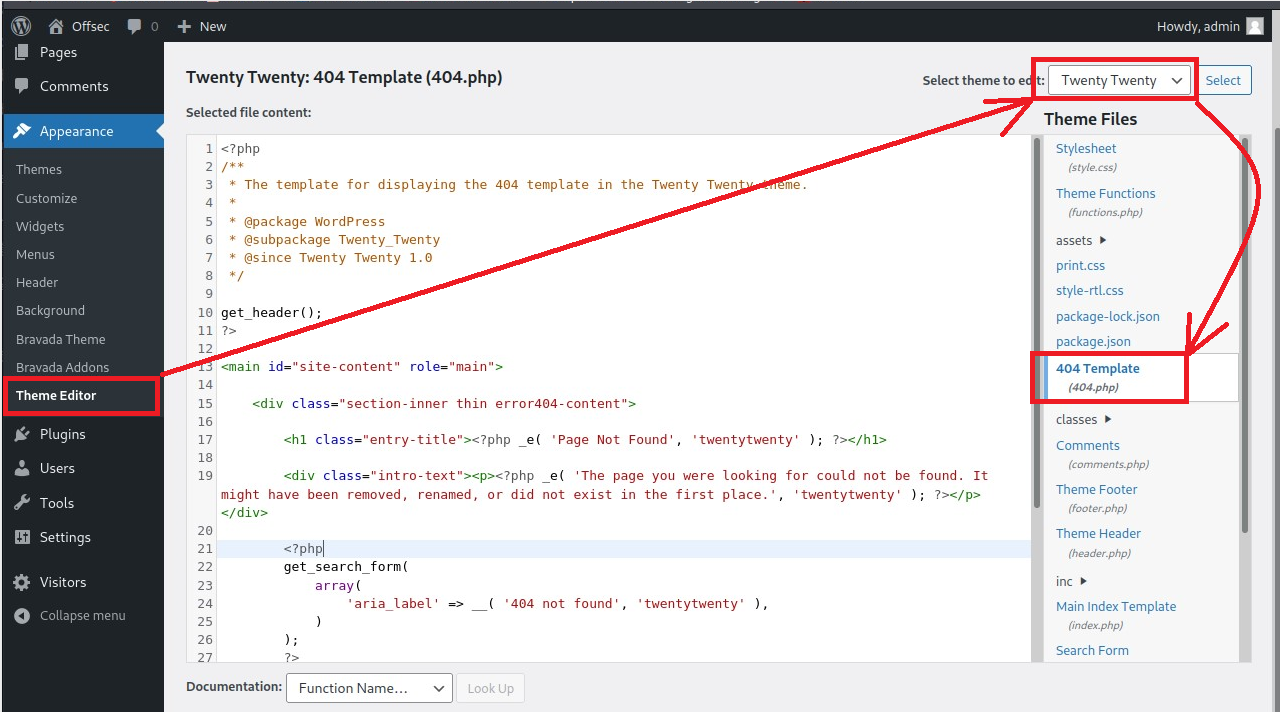
Task: Open Menus submenu item
Action: click(x=35, y=254)
